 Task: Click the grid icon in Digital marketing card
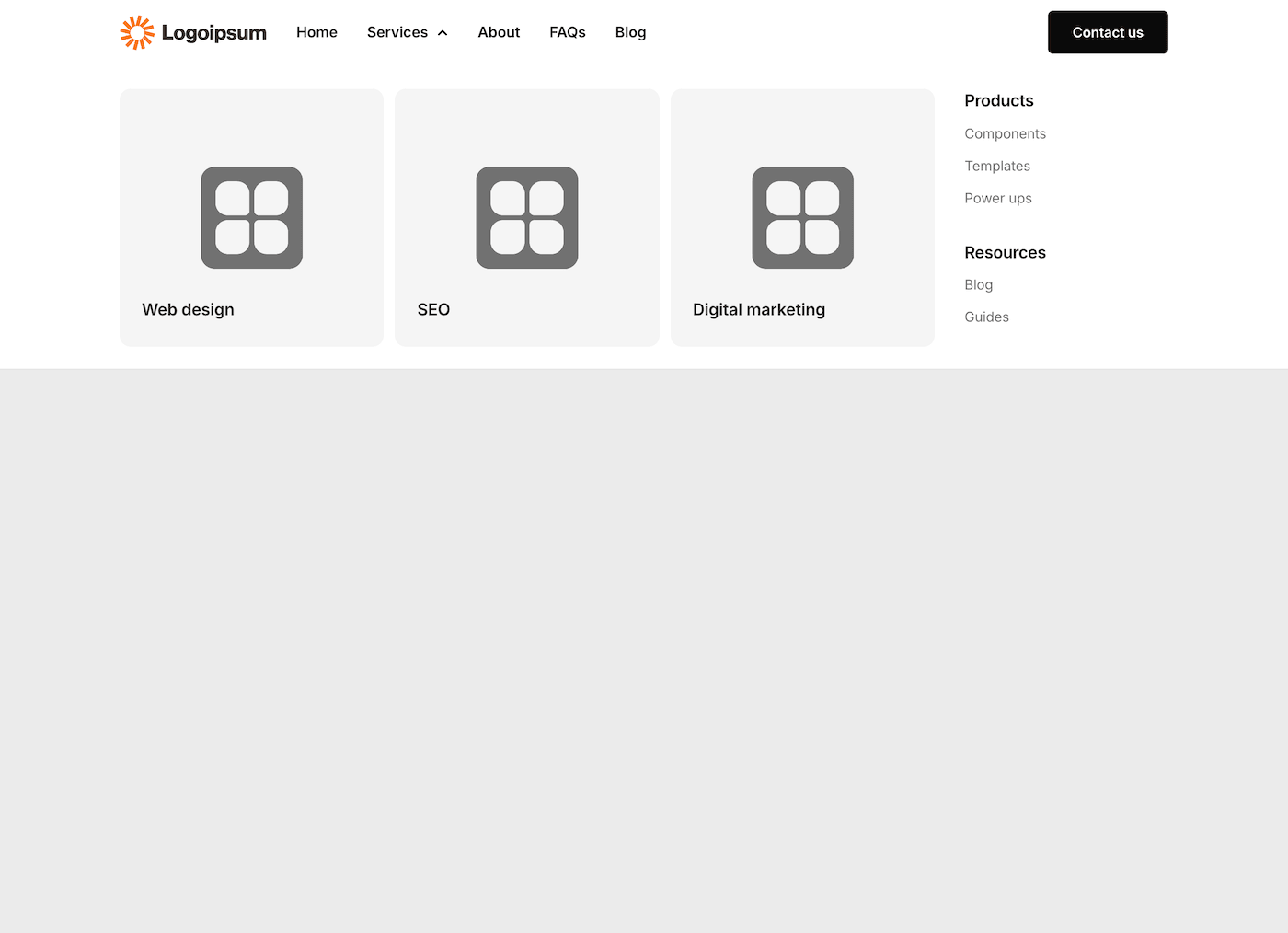pyautogui.click(x=803, y=218)
